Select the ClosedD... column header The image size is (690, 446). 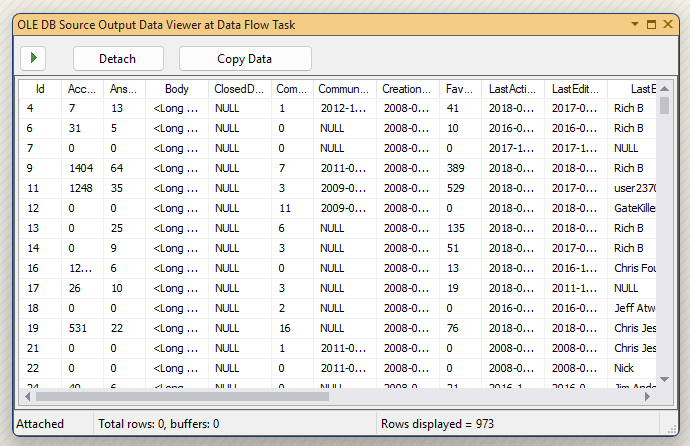240,89
